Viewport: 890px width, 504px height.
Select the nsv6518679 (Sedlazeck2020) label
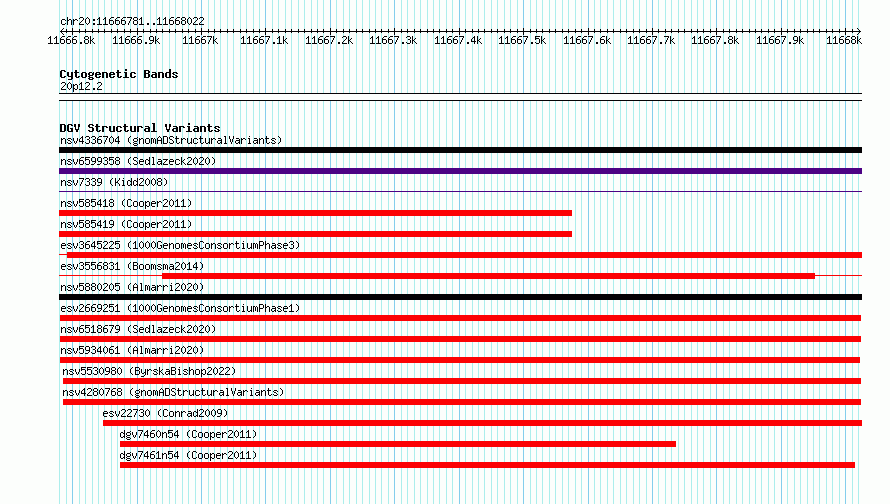point(138,329)
